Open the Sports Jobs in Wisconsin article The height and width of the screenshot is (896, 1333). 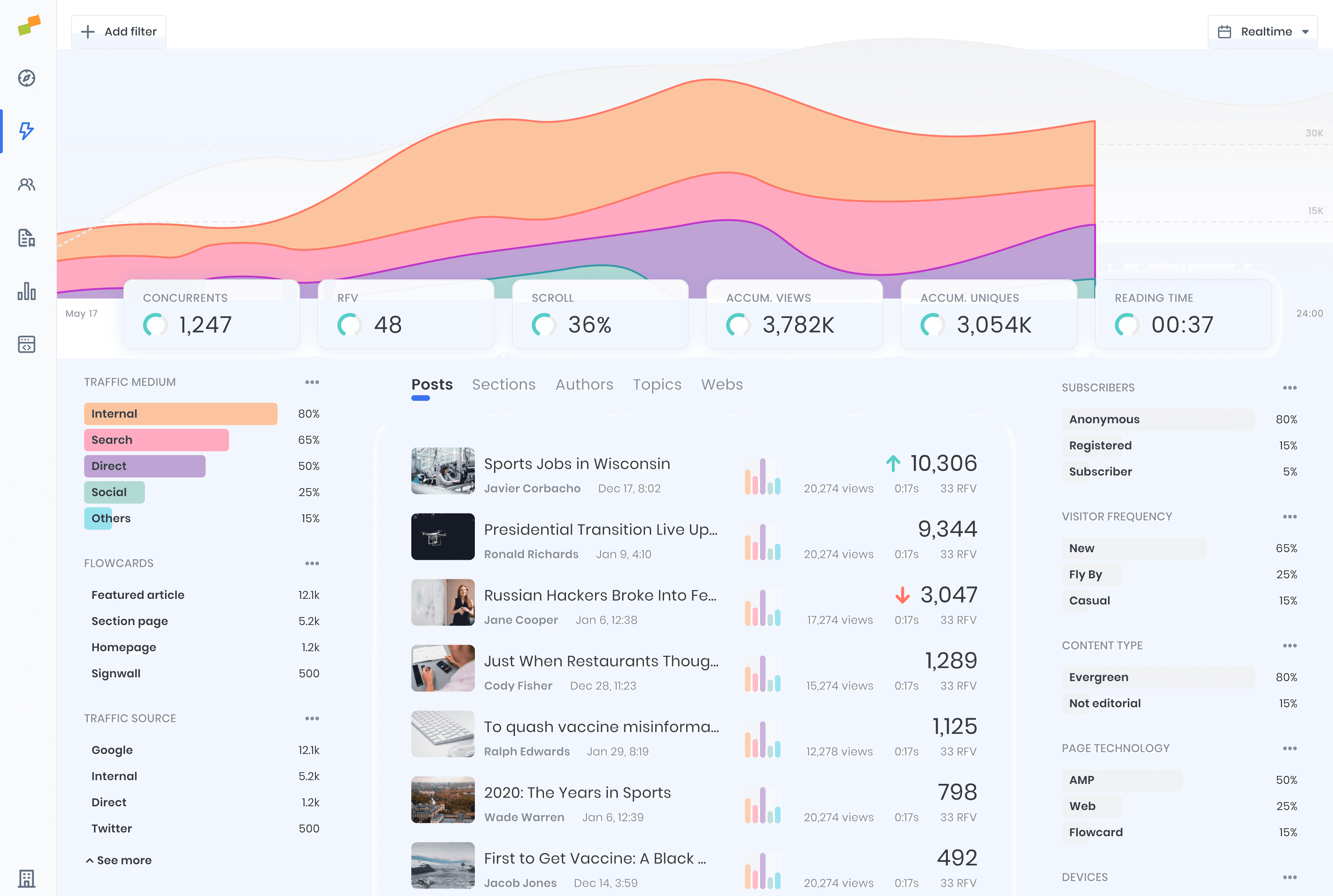(577, 463)
